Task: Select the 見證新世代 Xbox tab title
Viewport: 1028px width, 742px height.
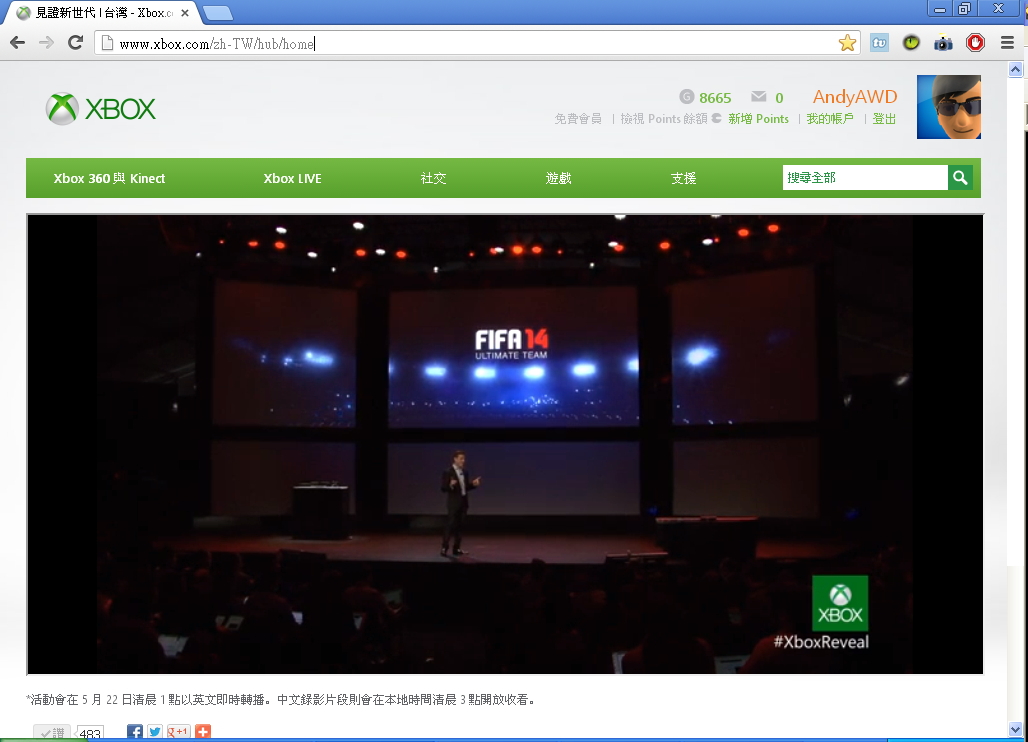Action: 104,12
